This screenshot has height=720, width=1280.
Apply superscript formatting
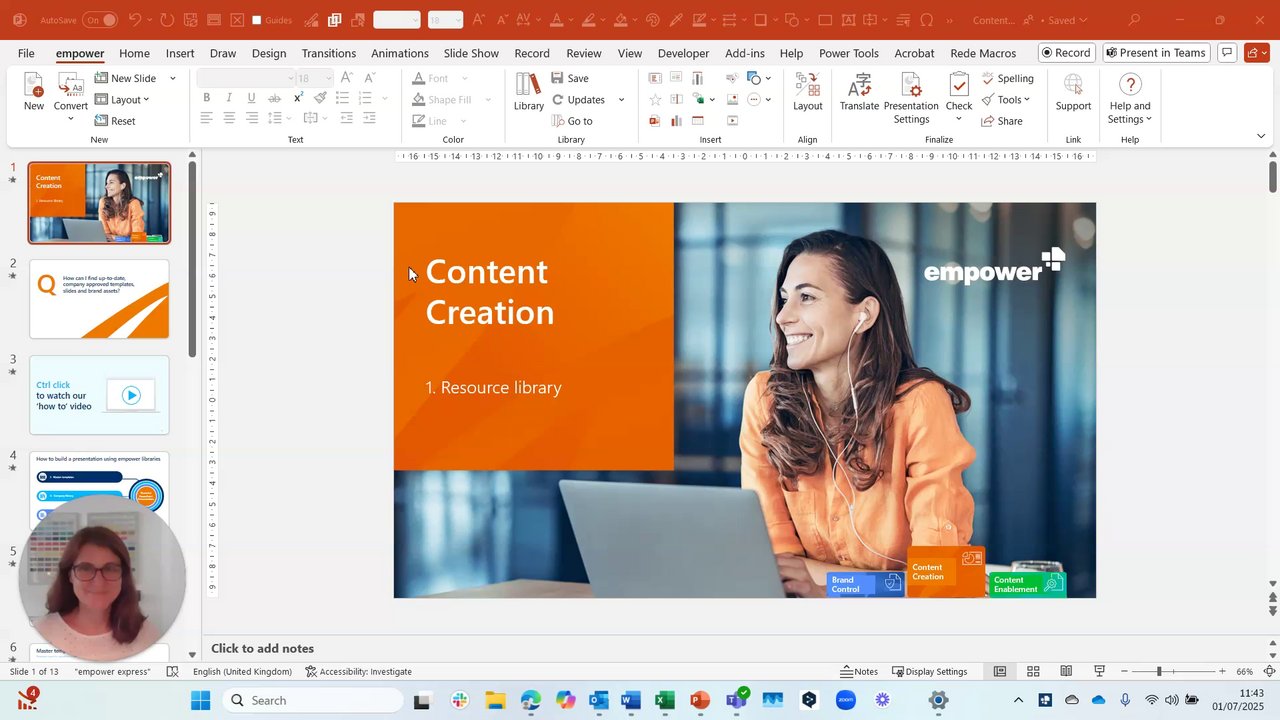298,98
